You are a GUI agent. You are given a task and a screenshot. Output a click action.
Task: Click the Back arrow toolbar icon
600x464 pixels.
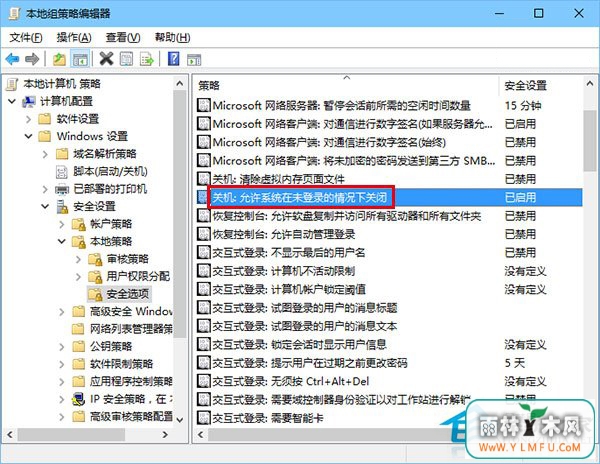coord(13,59)
